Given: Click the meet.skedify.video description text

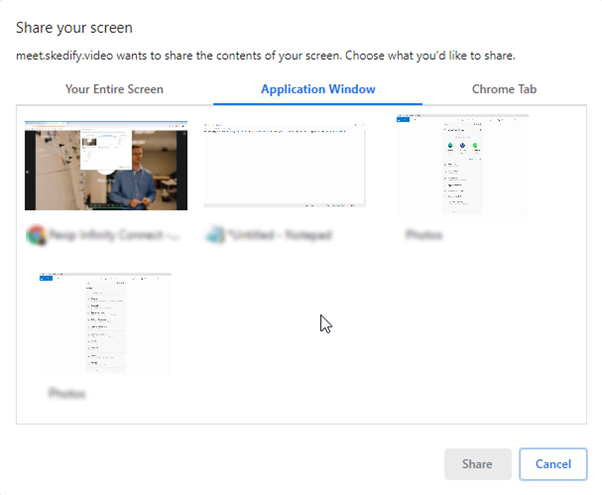Looking at the screenshot, I should tap(265, 56).
